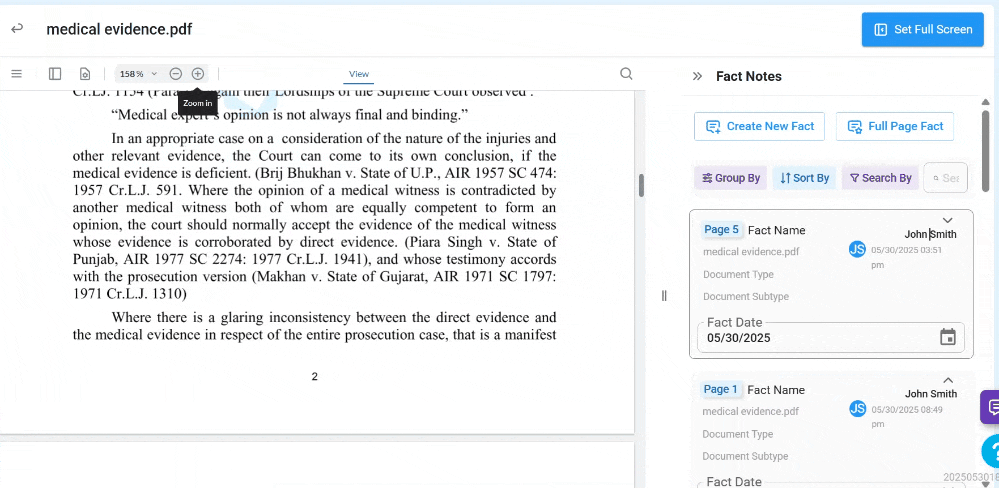Open the hamburger menu in PDF toolbar

[17, 74]
